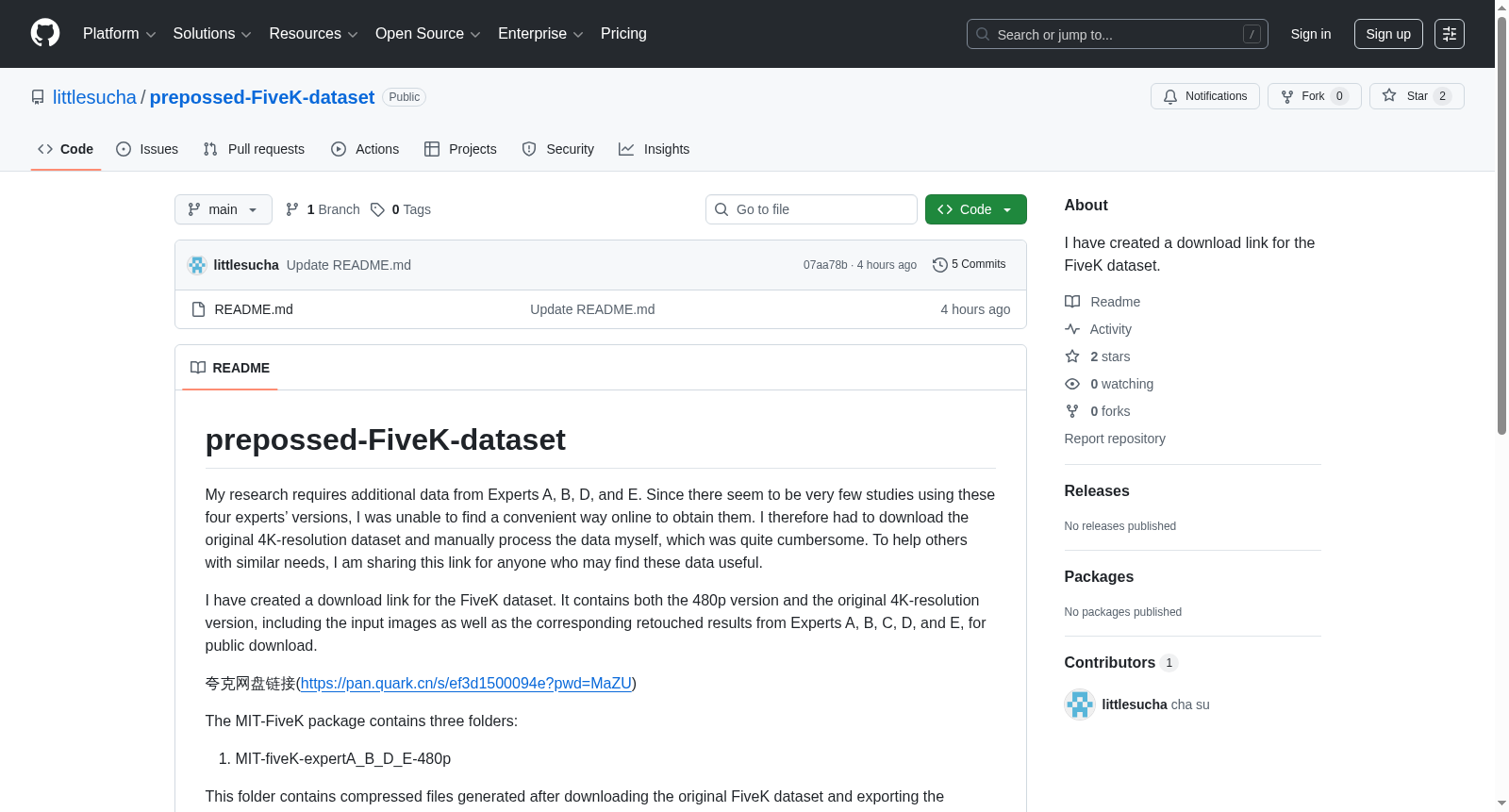Screen dimensions: 1509x812
Task: Switch to the Code tab
Action: coord(66,149)
